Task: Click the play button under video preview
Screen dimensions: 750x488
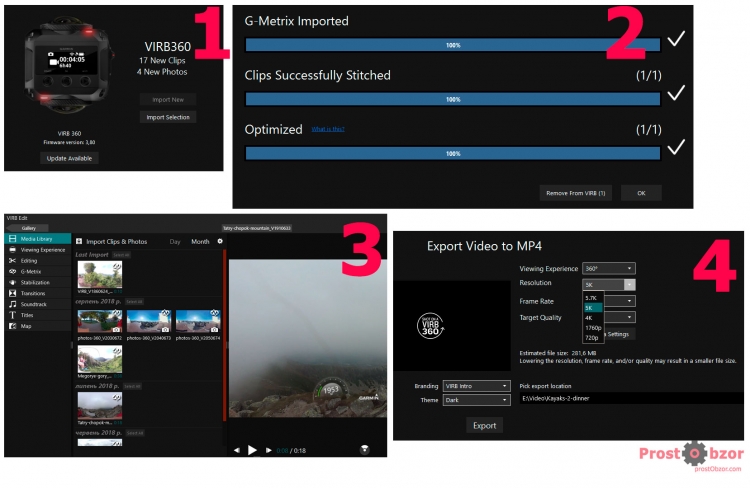Action: pos(252,450)
